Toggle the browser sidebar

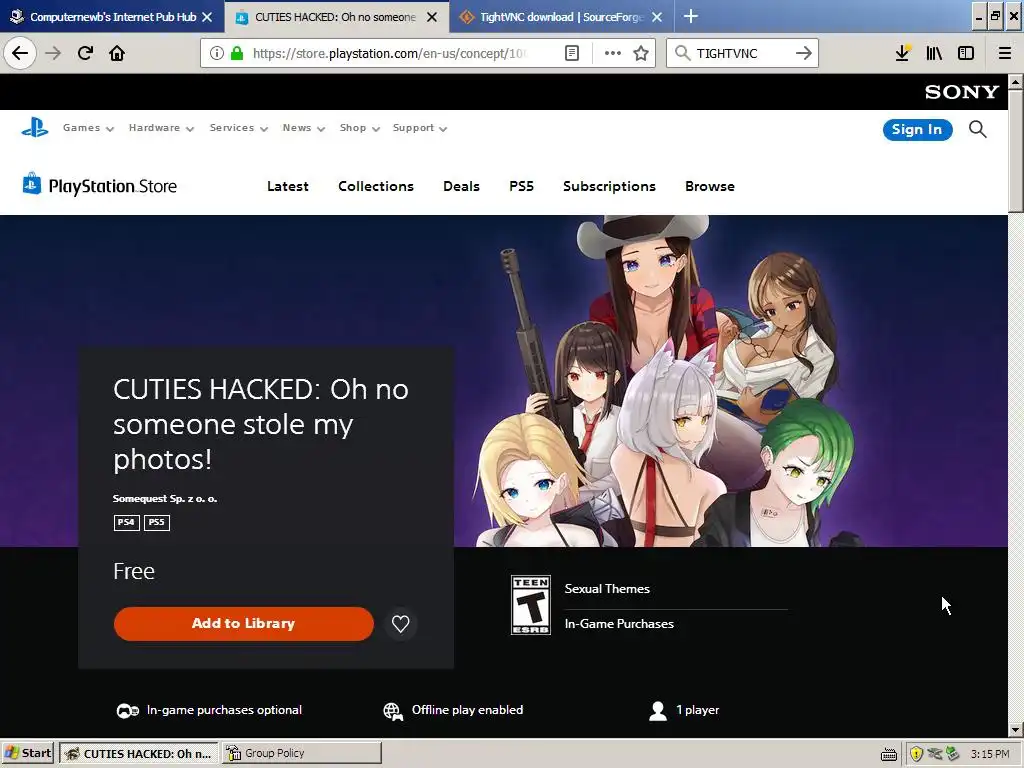966,53
